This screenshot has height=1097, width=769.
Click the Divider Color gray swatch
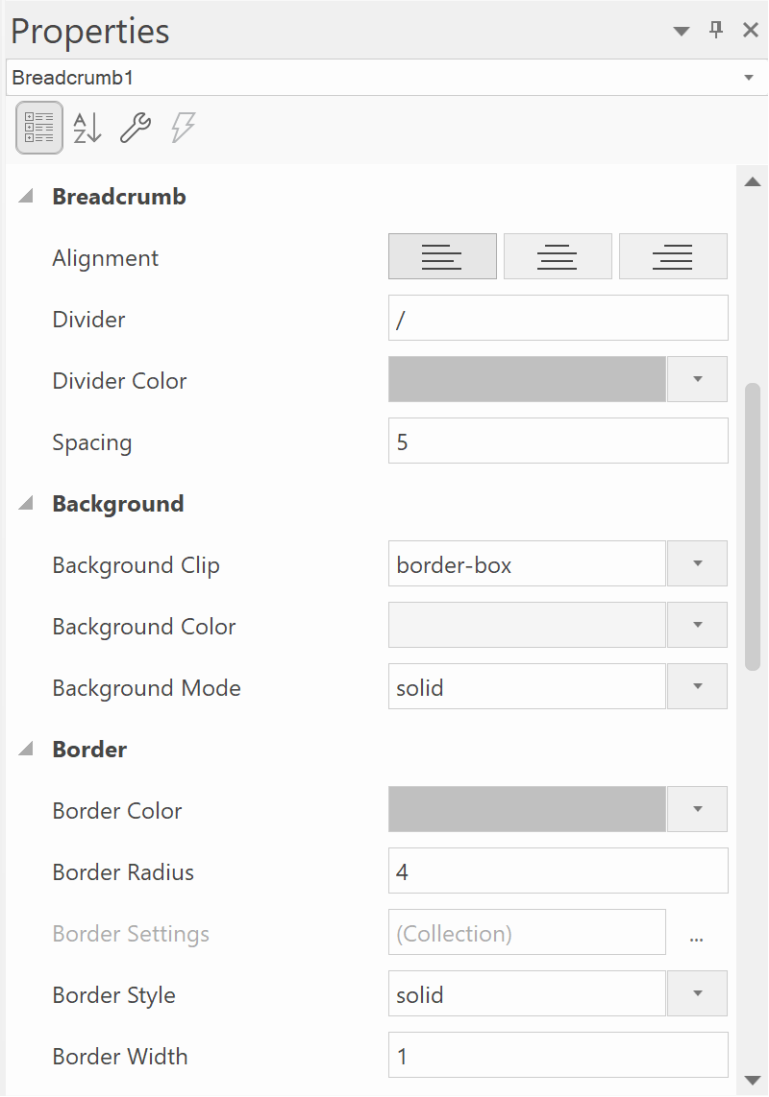point(527,379)
